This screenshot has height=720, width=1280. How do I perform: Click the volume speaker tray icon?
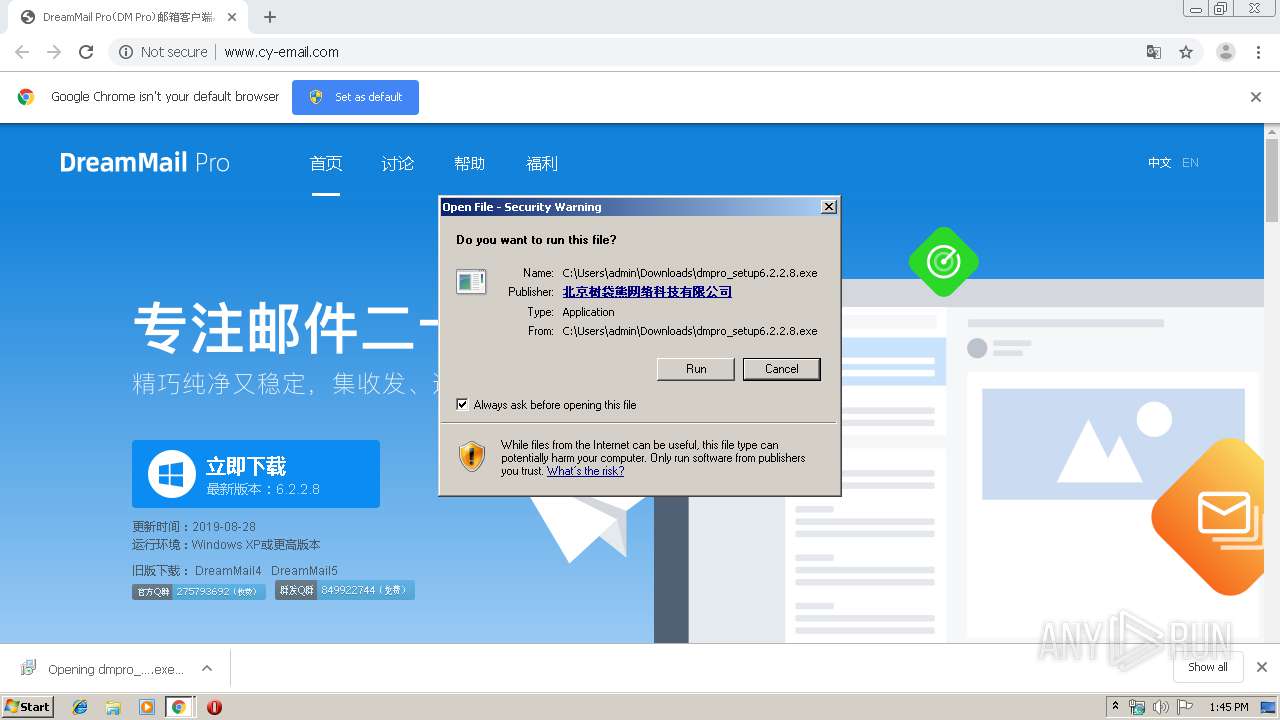pyautogui.click(x=1161, y=707)
